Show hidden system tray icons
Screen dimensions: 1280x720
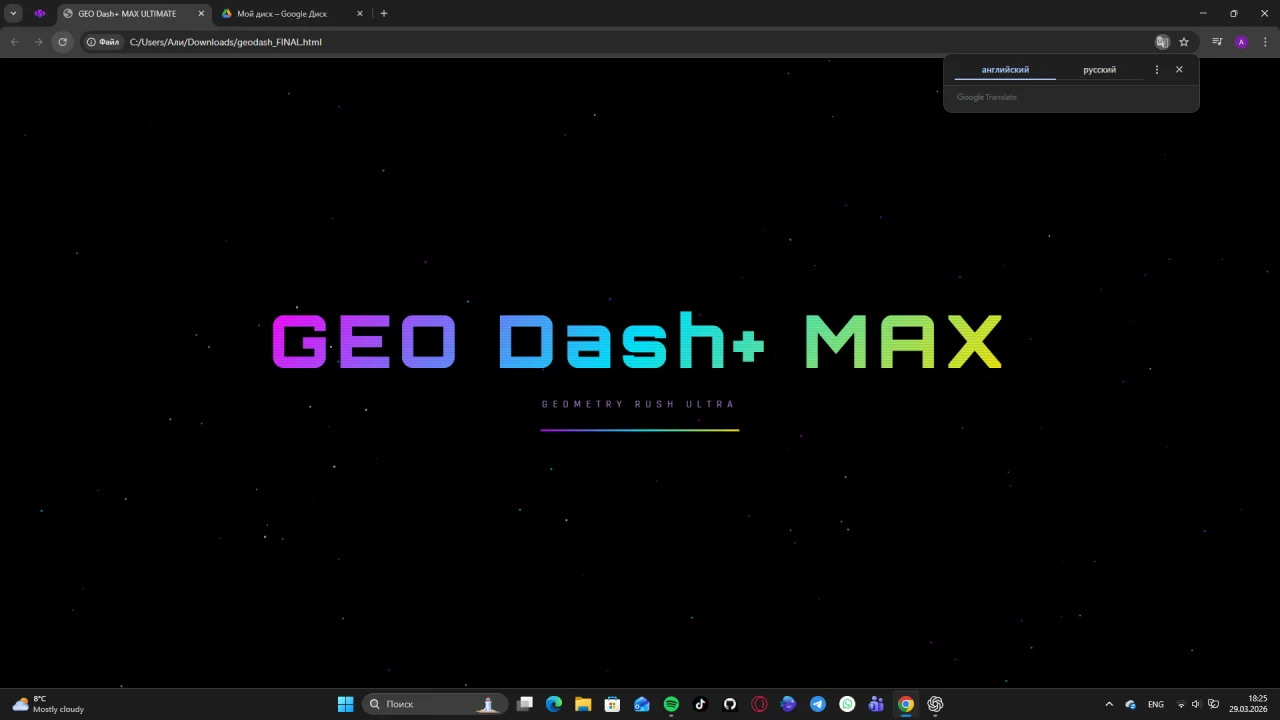point(1109,704)
